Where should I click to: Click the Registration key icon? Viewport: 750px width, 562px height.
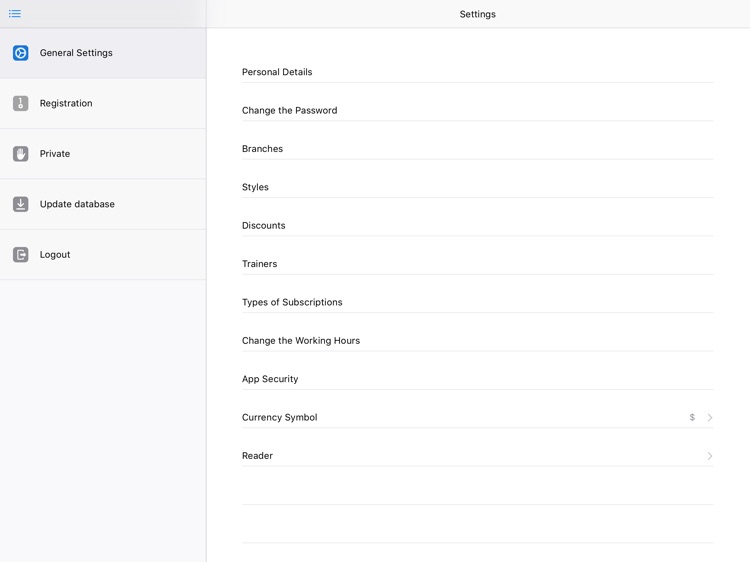(21, 103)
